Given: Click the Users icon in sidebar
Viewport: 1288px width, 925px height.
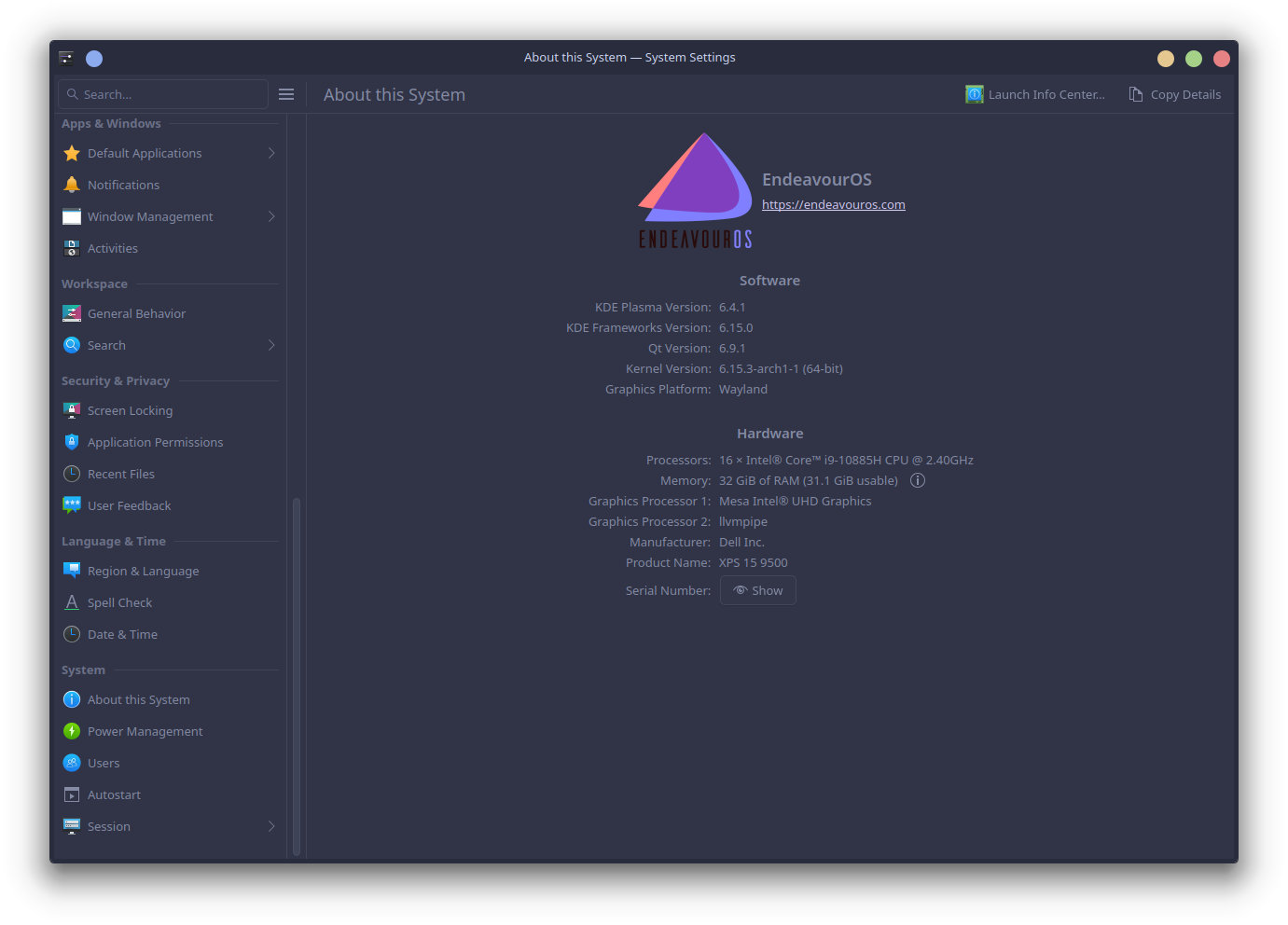Looking at the screenshot, I should 72,763.
